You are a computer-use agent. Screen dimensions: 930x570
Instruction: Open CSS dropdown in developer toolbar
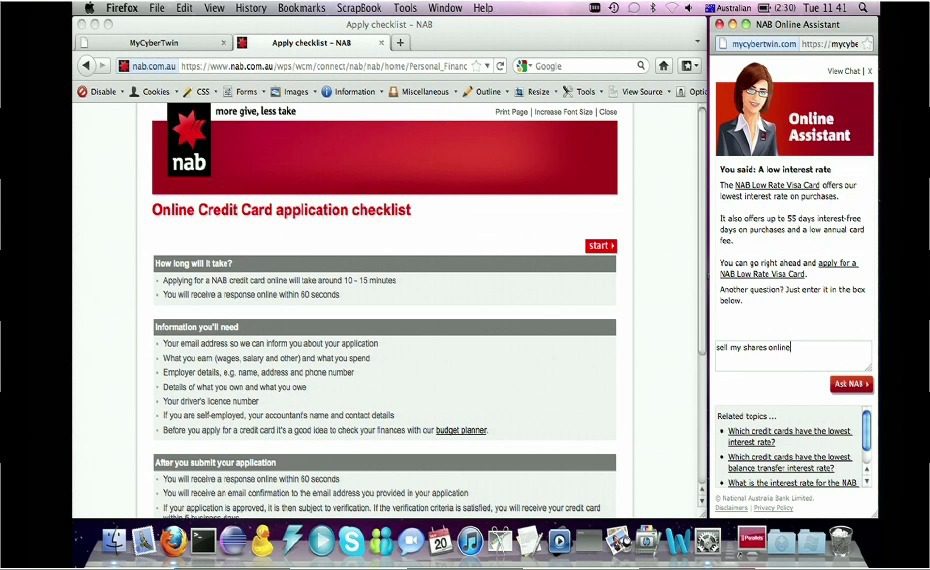[x=200, y=92]
